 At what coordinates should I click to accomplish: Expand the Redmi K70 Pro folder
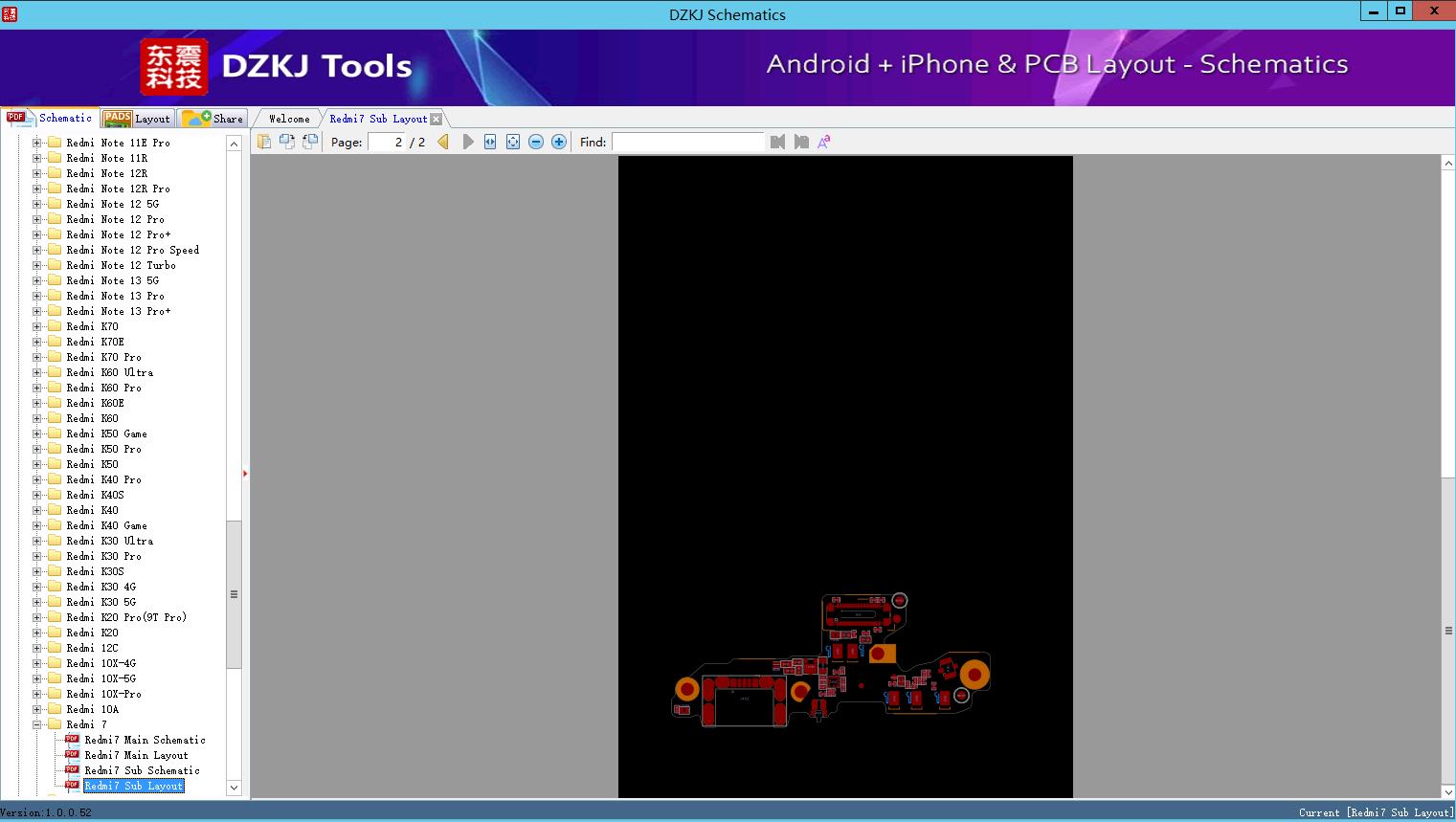click(x=37, y=357)
